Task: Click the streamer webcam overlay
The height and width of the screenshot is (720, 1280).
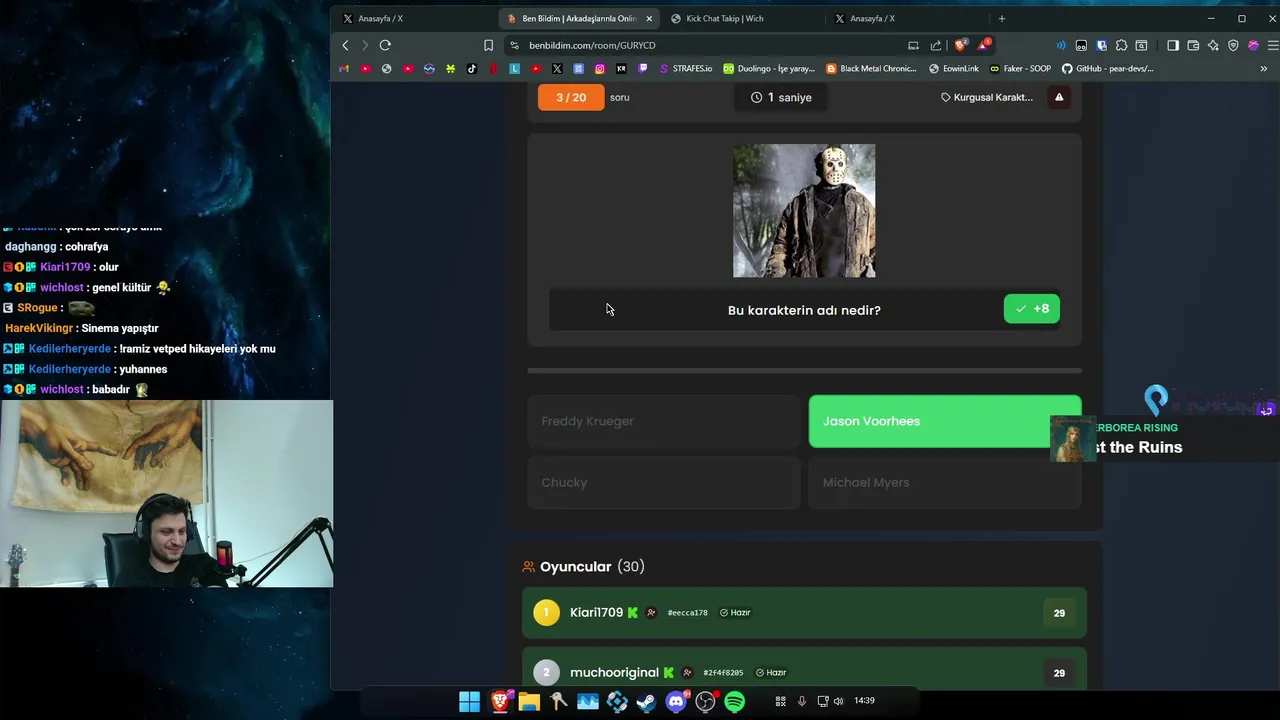Action: coord(166,494)
